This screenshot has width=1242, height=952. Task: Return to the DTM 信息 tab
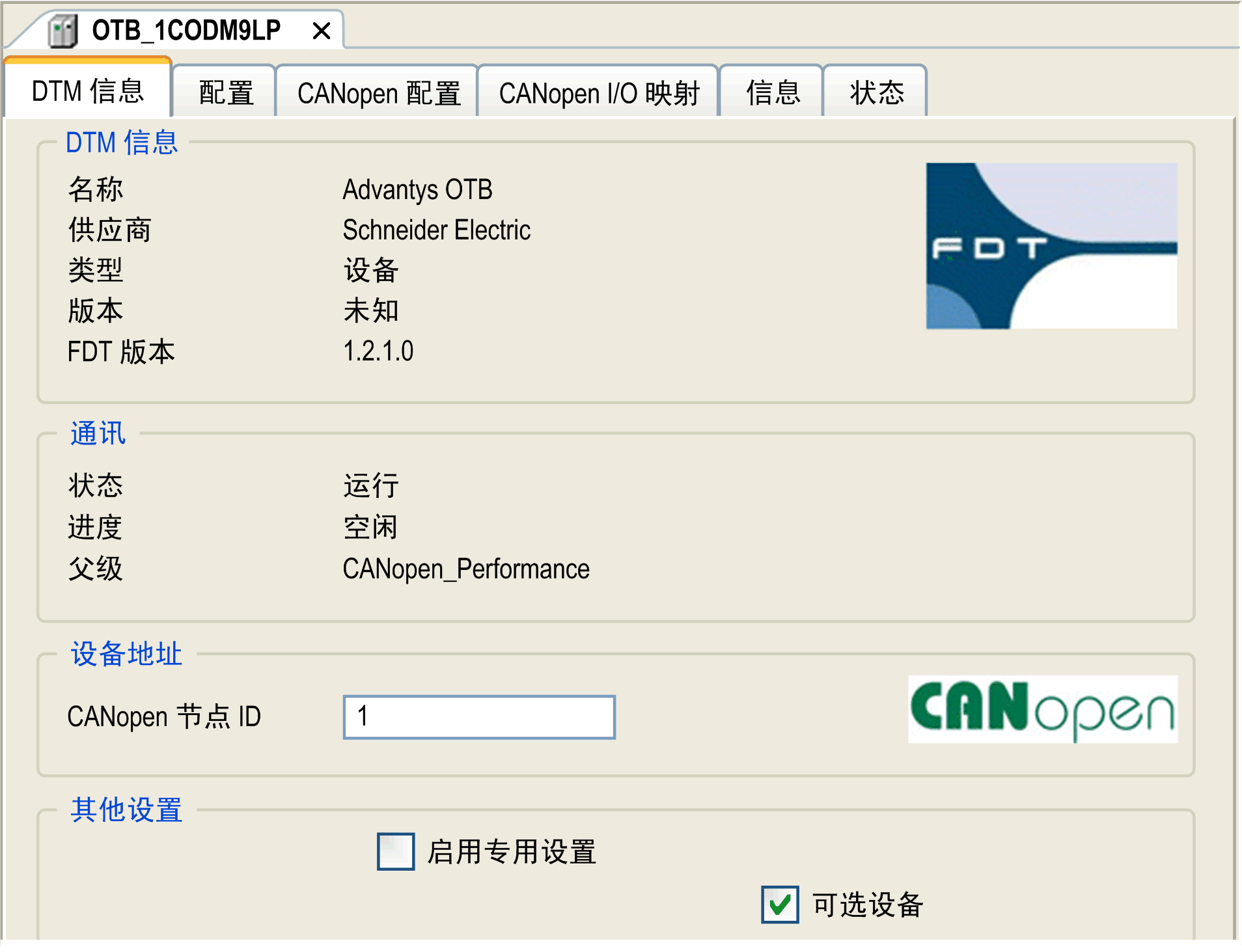(87, 91)
